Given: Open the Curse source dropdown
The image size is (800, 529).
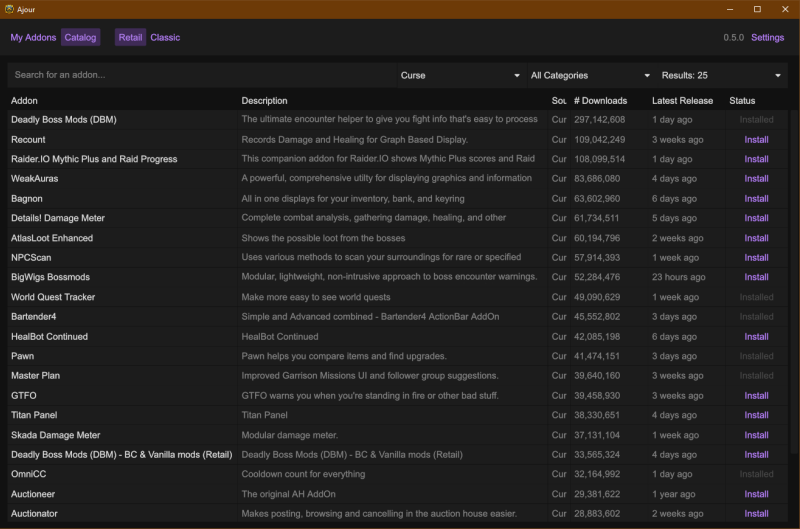Looking at the screenshot, I should point(461,75).
